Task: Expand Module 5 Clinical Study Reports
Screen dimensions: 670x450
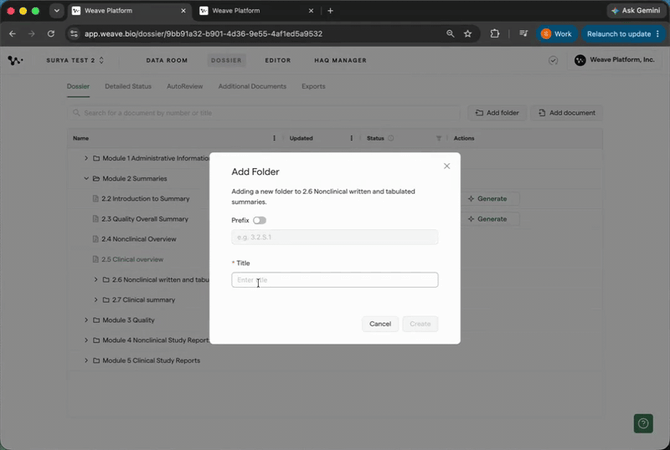Action: [86, 360]
